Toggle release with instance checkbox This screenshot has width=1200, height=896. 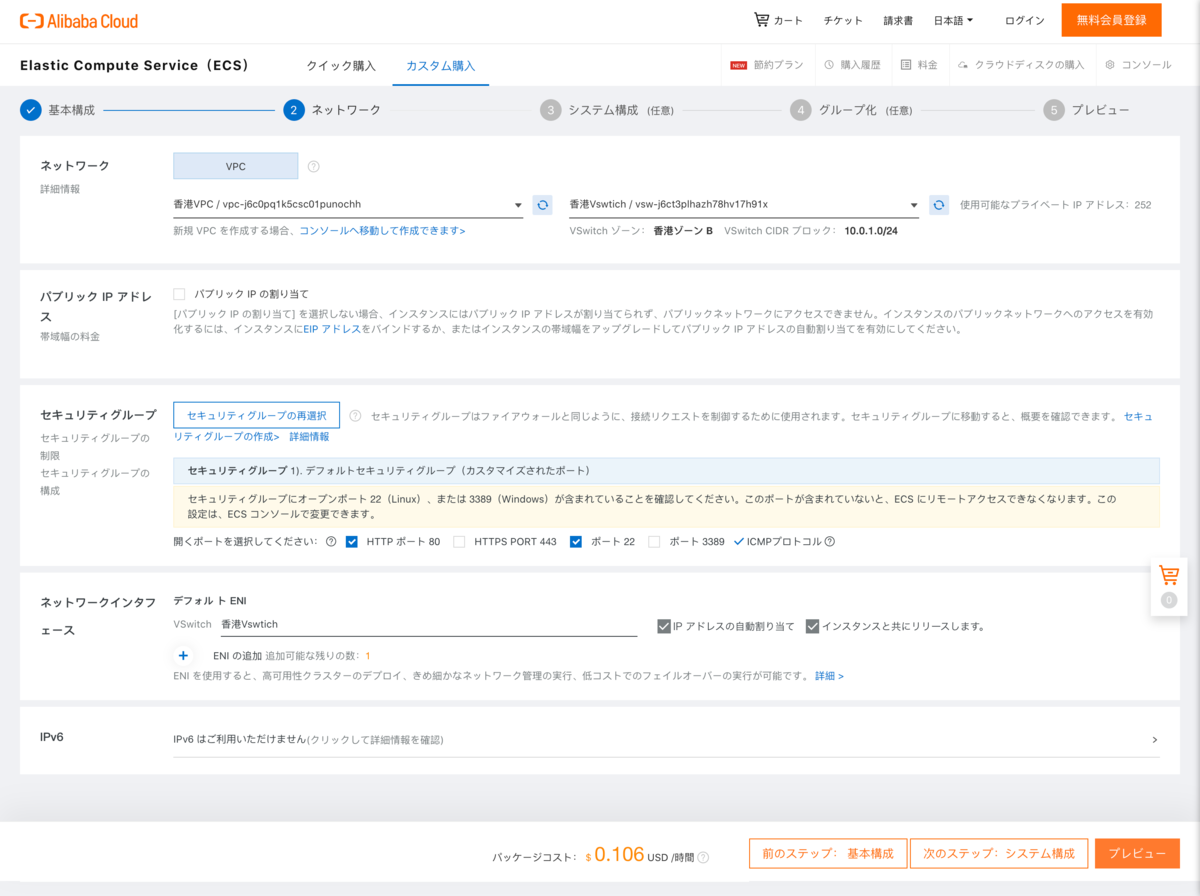(813, 626)
